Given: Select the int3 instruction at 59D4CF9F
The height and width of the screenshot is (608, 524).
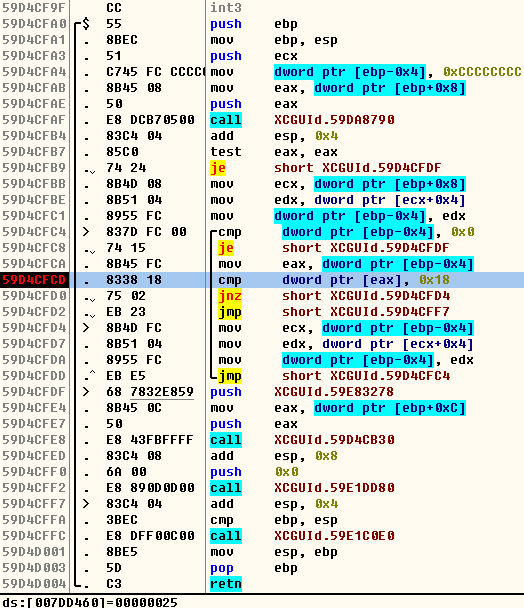Looking at the screenshot, I should 226,8.
